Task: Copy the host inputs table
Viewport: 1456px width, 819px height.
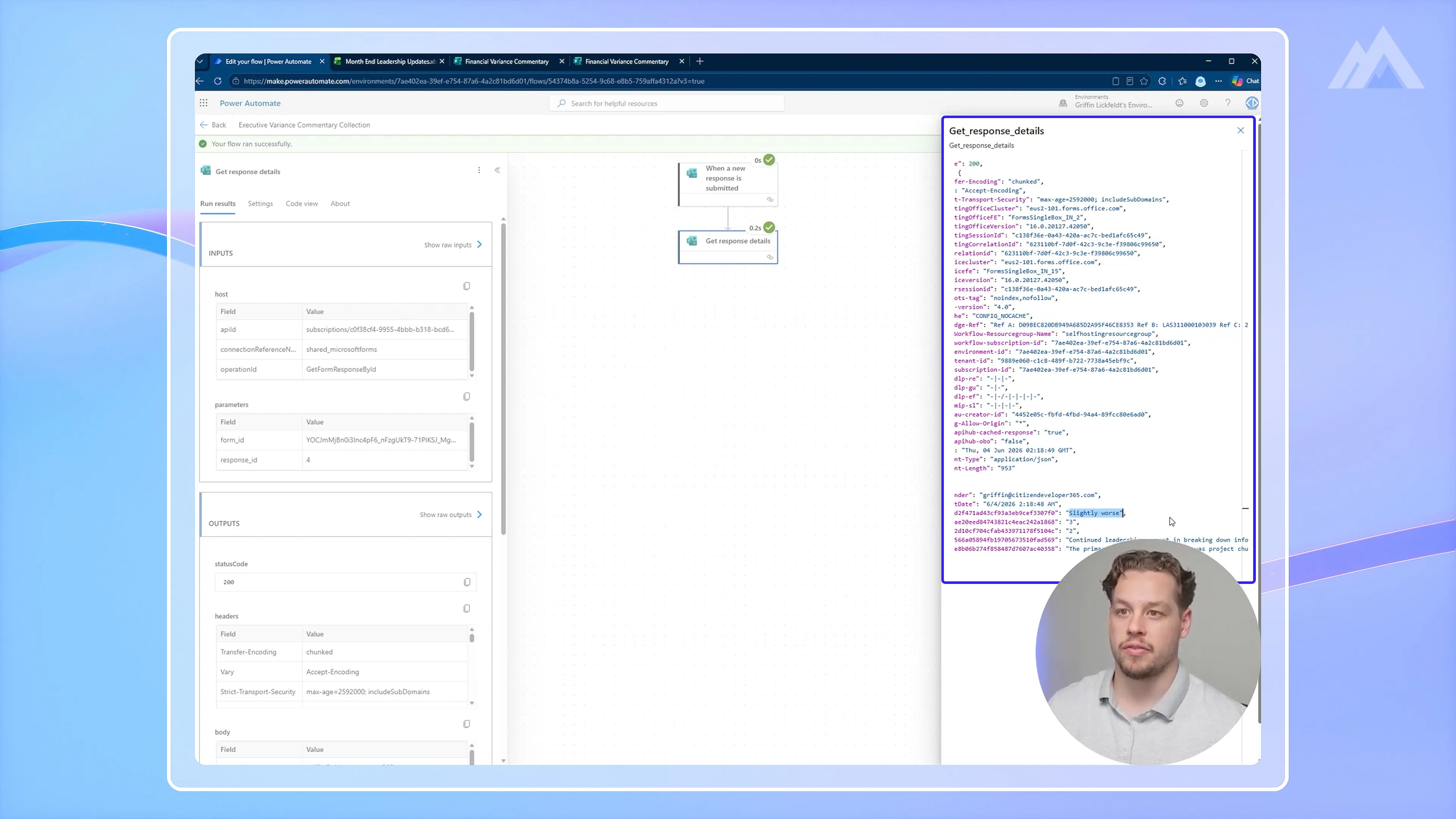Action: (x=467, y=286)
